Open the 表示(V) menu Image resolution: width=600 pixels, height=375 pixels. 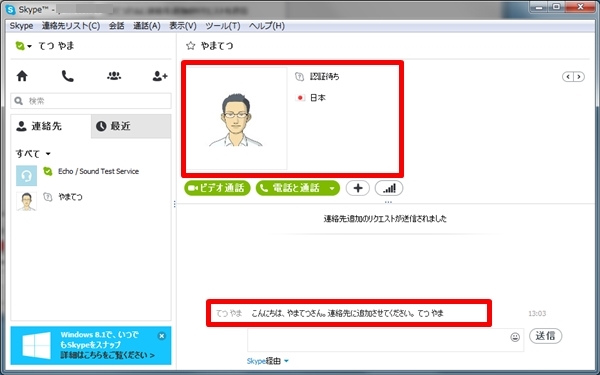[183, 26]
